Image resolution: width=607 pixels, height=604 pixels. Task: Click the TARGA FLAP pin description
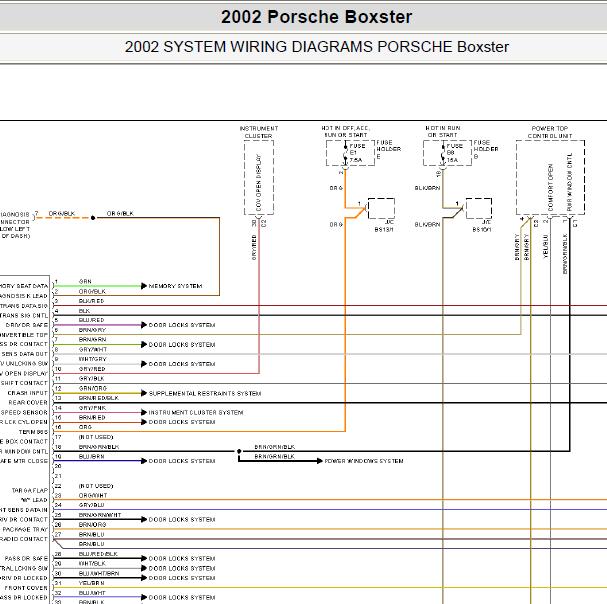pyautogui.click(x=30, y=491)
